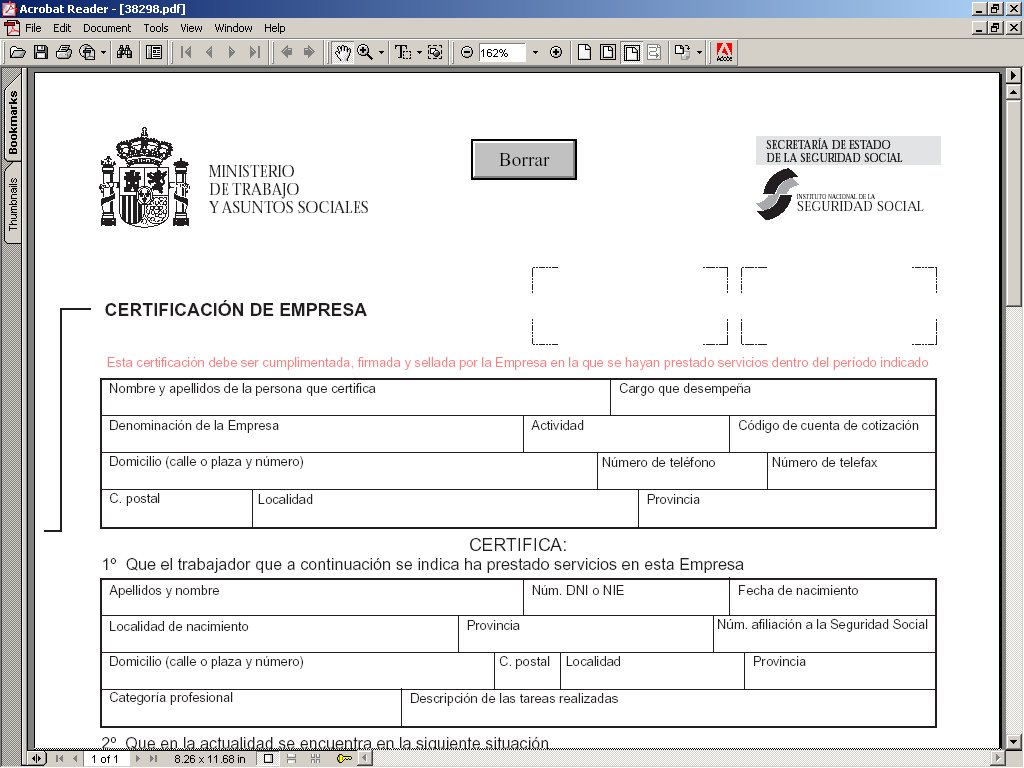Screen dimensions: 1024x768
Task: Open Find with the binoculars icon
Action: [x=124, y=52]
